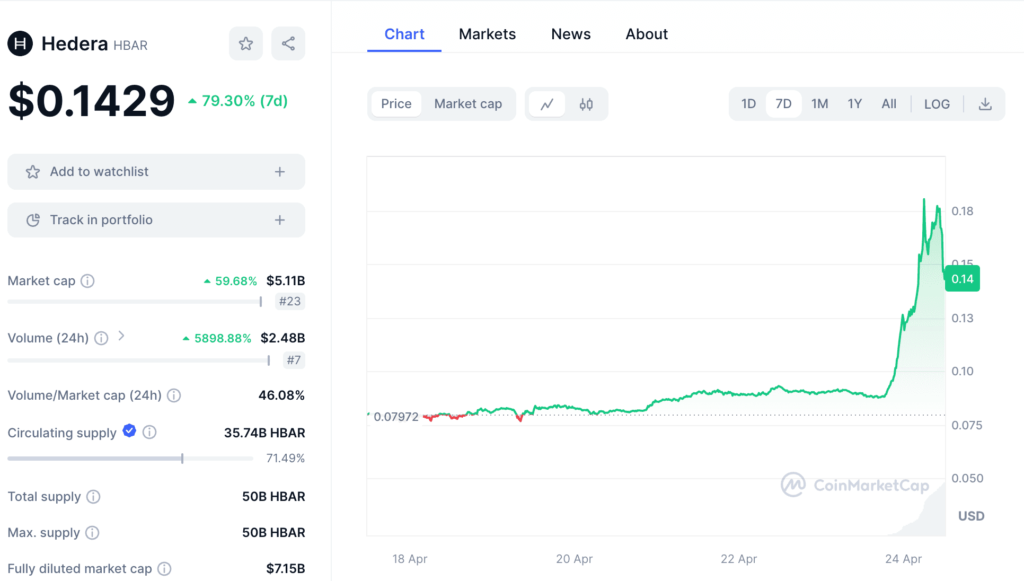
Task: Select the 1D time range button
Action: pyautogui.click(x=748, y=104)
